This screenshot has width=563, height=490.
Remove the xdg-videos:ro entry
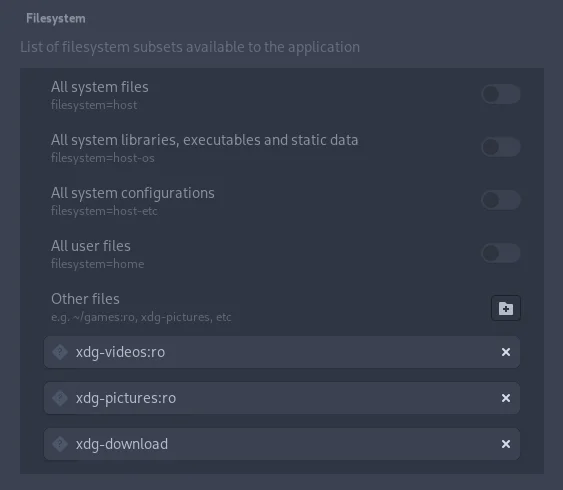click(x=506, y=352)
